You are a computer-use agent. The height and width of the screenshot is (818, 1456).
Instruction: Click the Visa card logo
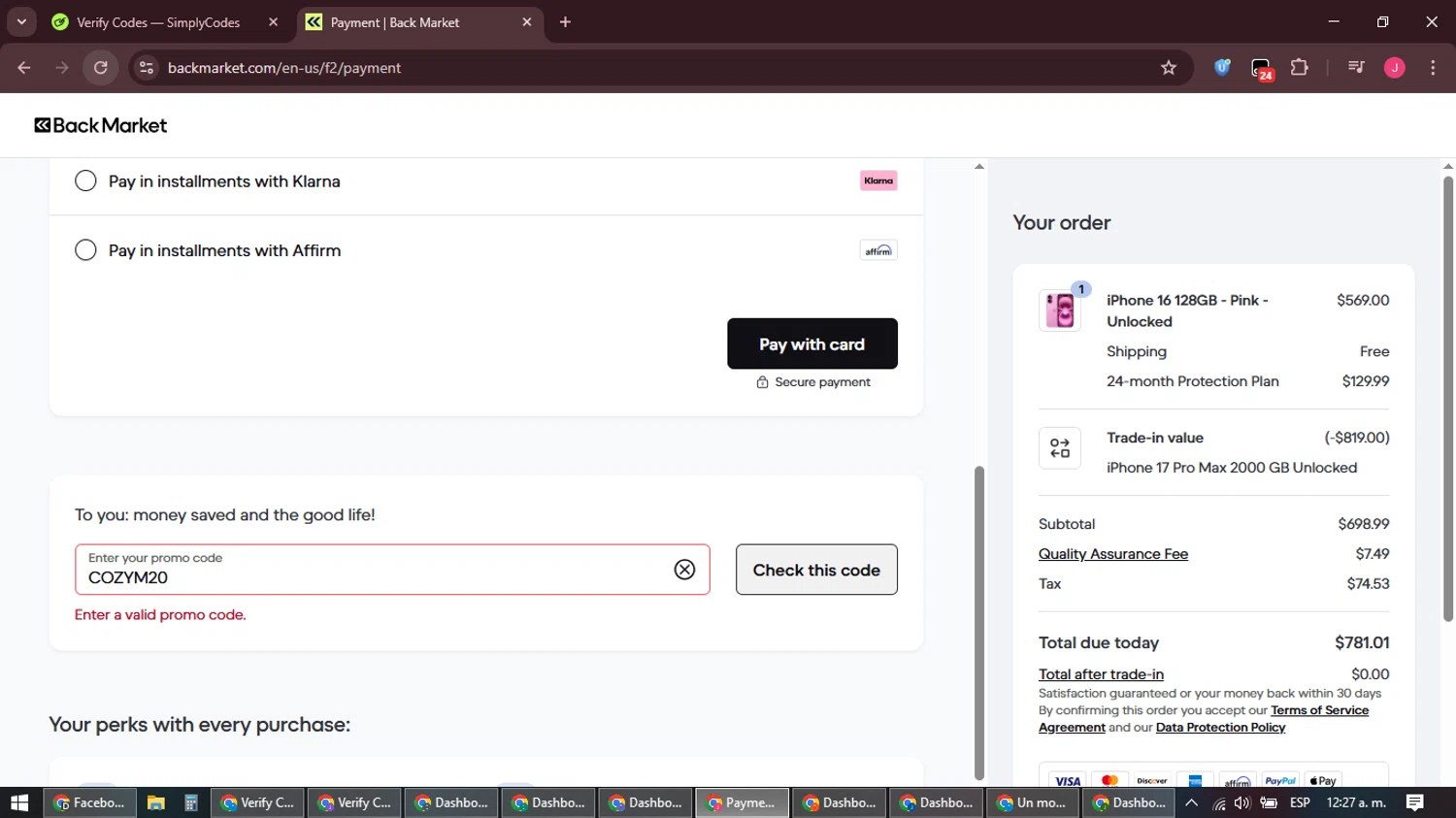click(1068, 780)
